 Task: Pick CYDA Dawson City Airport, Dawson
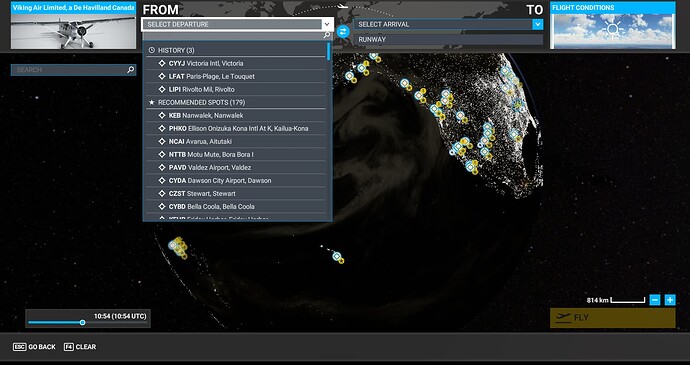(x=236, y=181)
